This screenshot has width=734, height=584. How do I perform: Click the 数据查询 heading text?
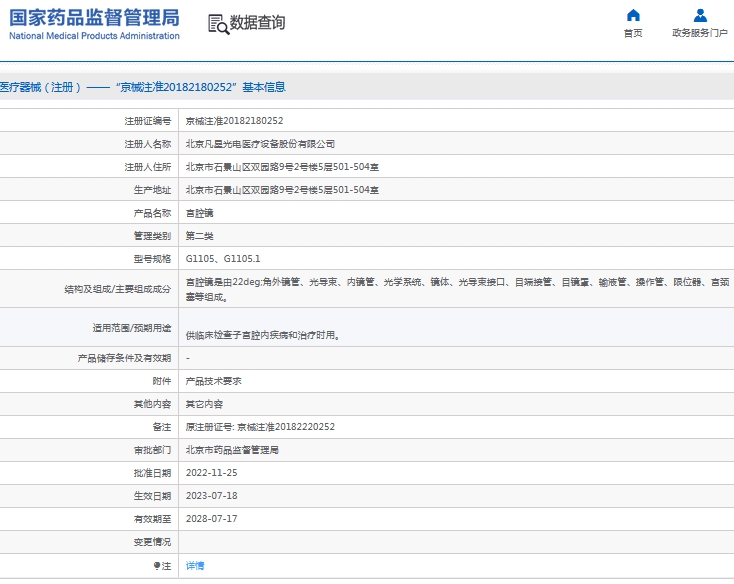click(257, 22)
